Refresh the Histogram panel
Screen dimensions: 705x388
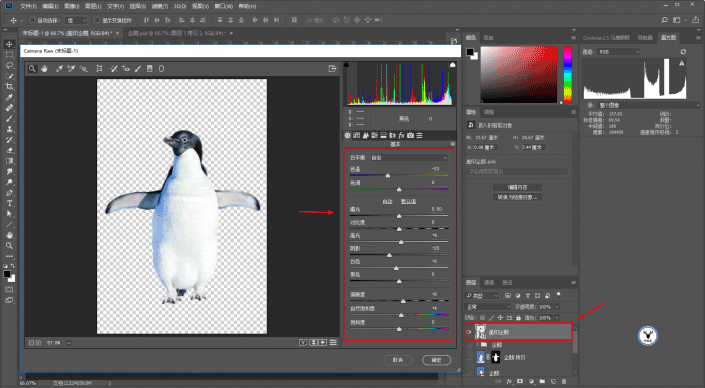(x=683, y=52)
